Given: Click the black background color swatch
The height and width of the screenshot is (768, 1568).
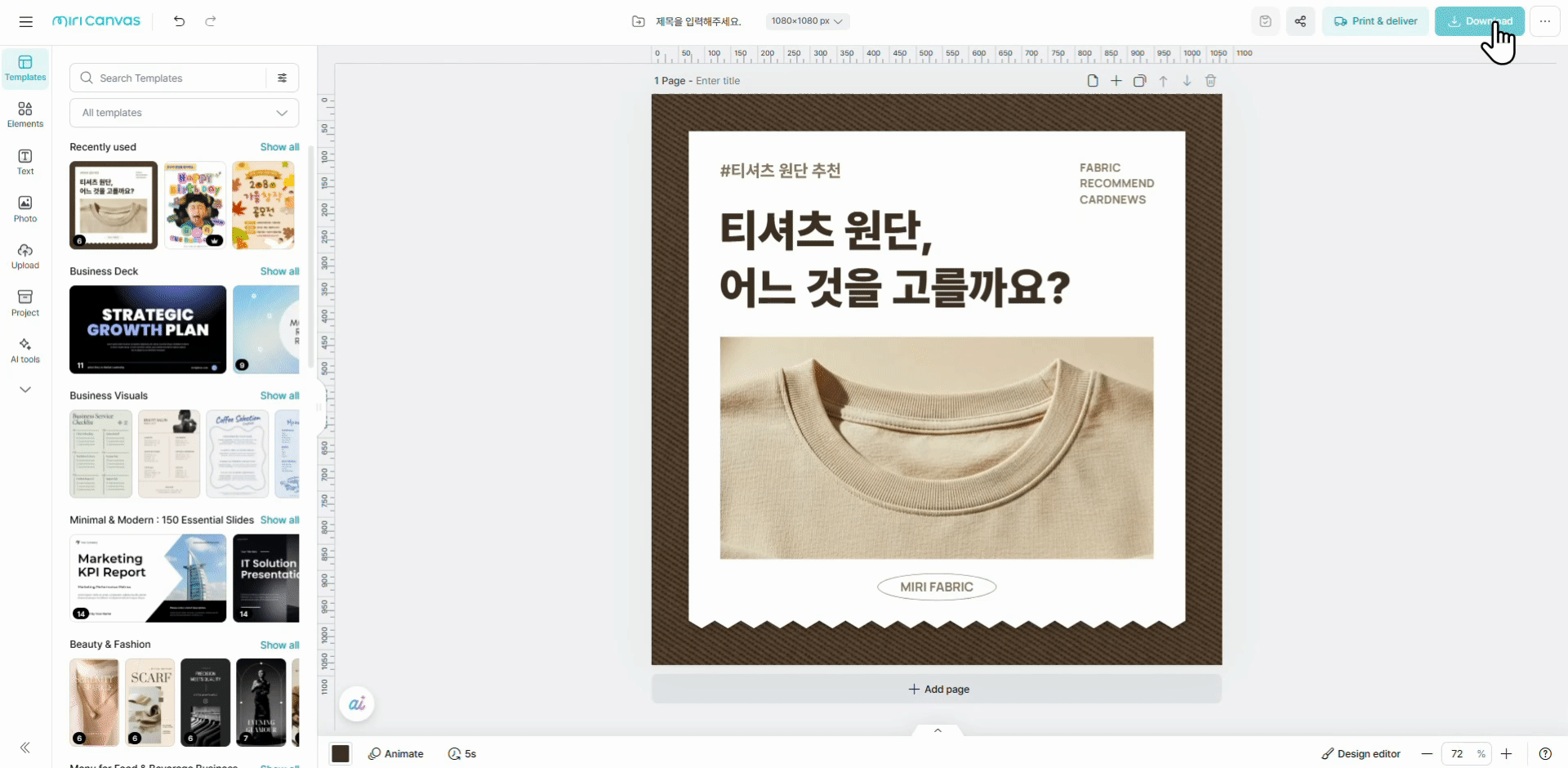Looking at the screenshot, I should click(341, 753).
